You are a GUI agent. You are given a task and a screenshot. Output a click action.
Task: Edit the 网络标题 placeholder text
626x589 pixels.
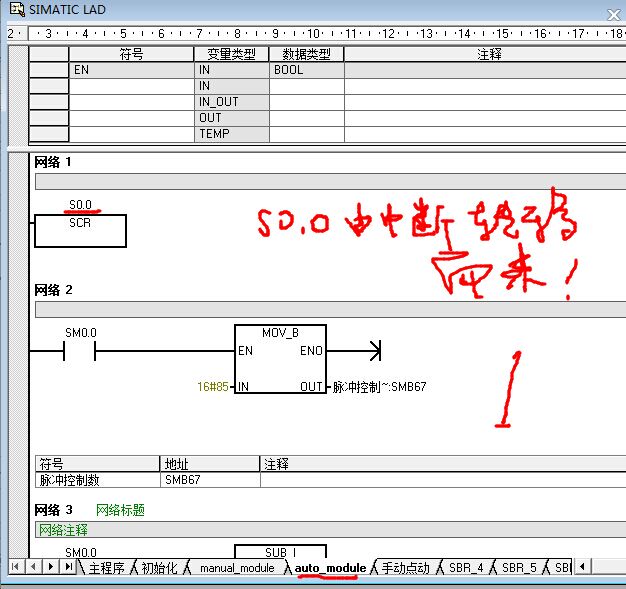pyautogui.click(x=120, y=510)
